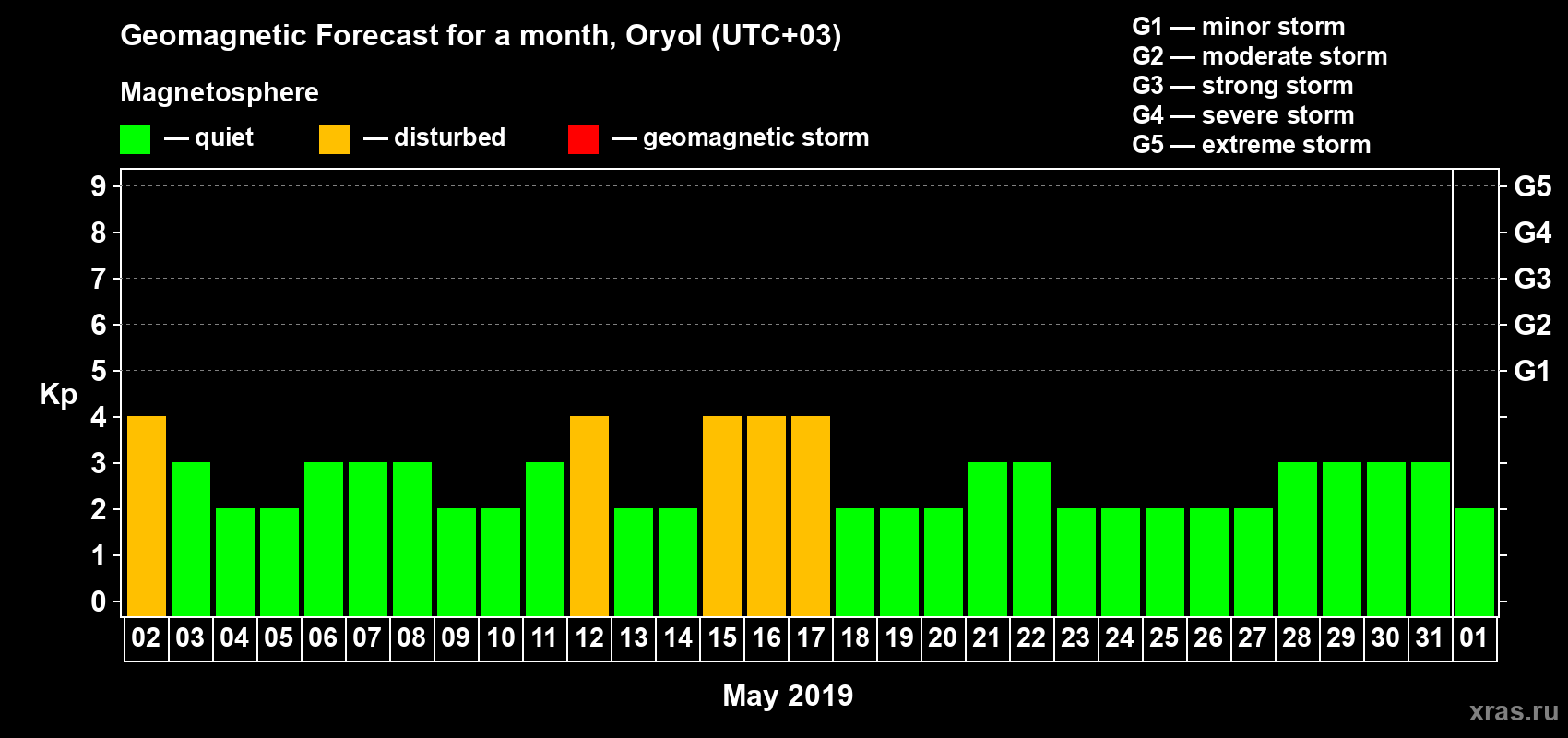Image resolution: width=1568 pixels, height=738 pixels.
Task: Click the 'G2 — moderate storm' legend line
Action: point(1260,56)
